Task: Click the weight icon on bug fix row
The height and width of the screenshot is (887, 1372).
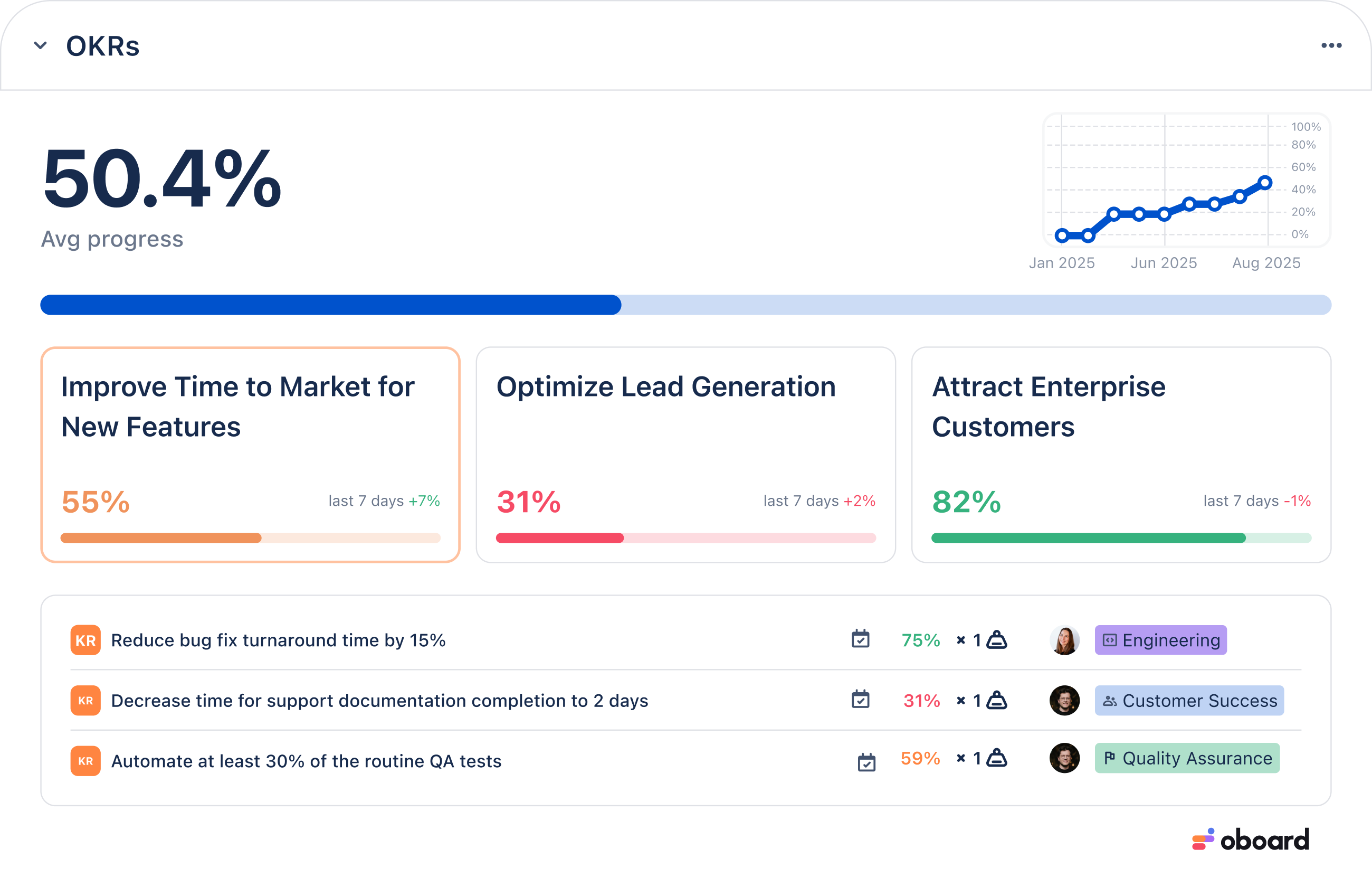Action: click(x=997, y=640)
